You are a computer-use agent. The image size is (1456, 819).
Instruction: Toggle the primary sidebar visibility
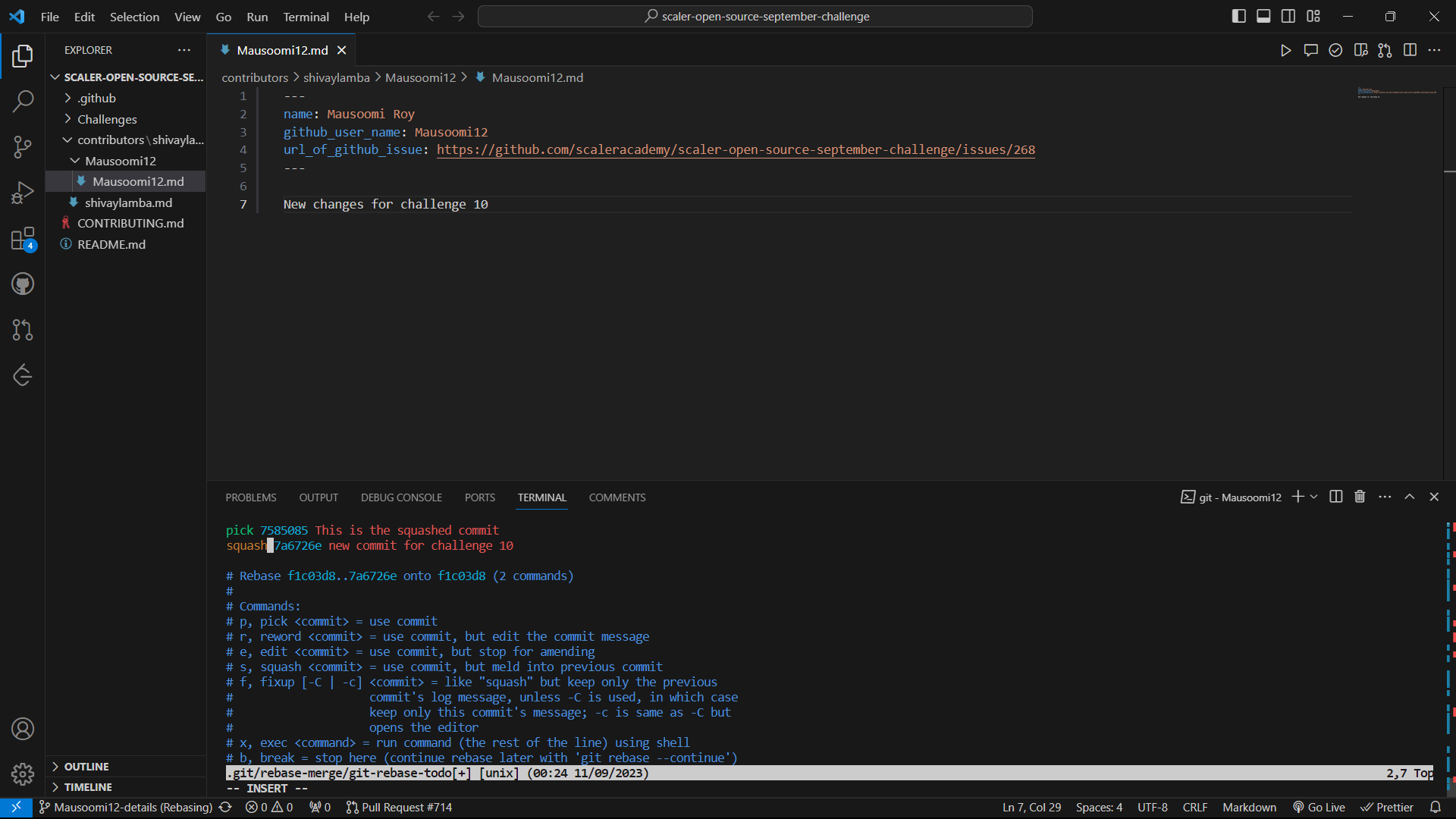(1238, 15)
